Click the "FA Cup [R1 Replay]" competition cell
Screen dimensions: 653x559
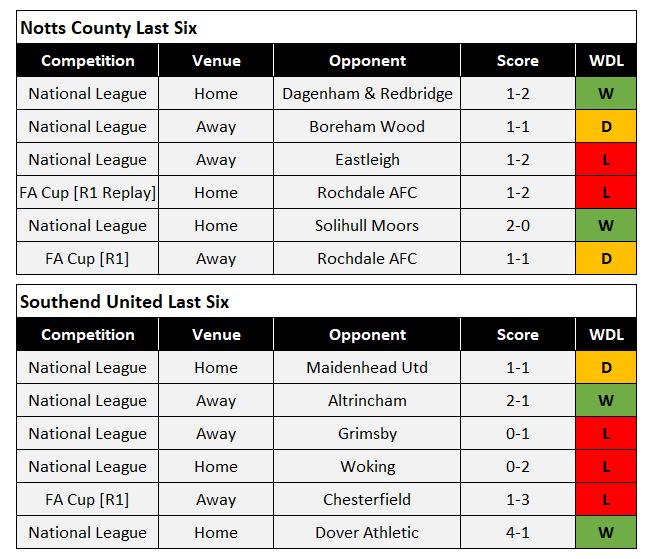pos(88,193)
